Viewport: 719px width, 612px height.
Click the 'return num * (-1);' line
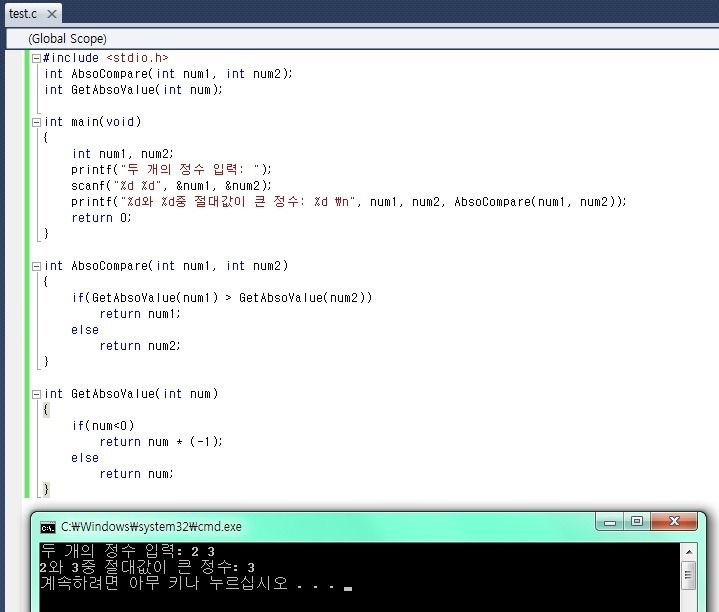(161, 442)
